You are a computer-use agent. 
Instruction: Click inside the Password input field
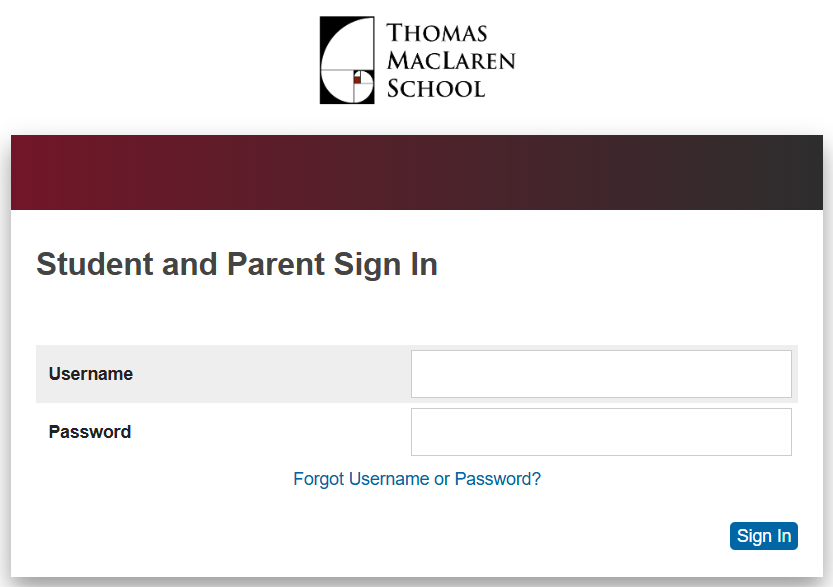600,431
